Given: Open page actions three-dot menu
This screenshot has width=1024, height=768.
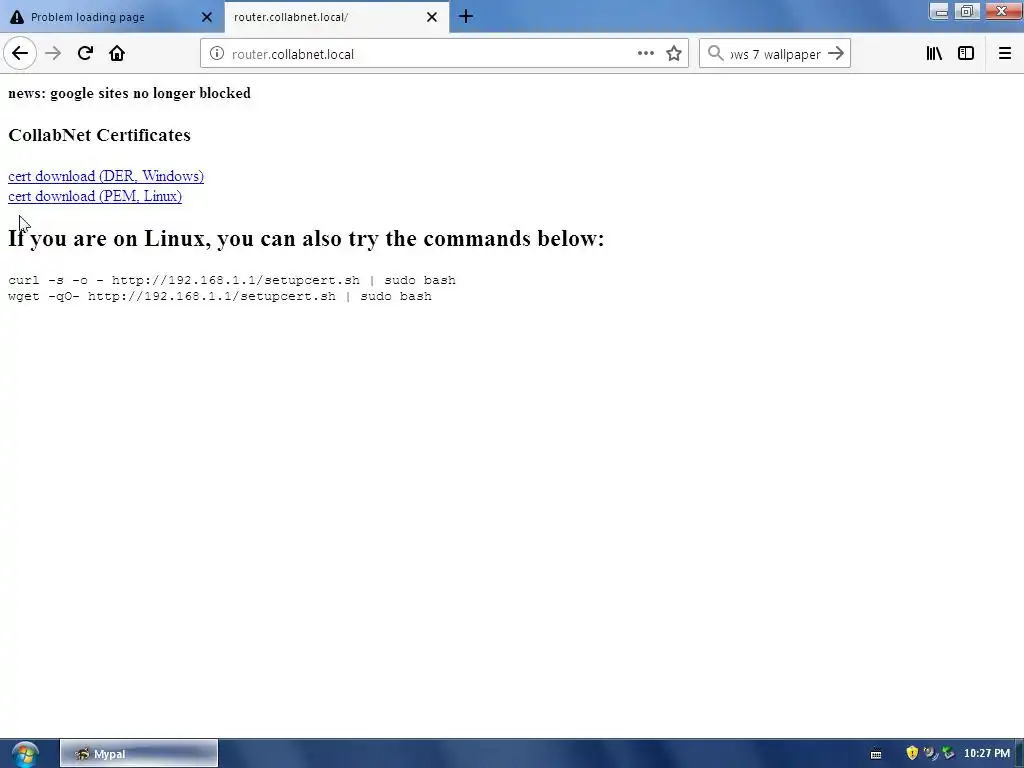Looking at the screenshot, I should coord(646,54).
